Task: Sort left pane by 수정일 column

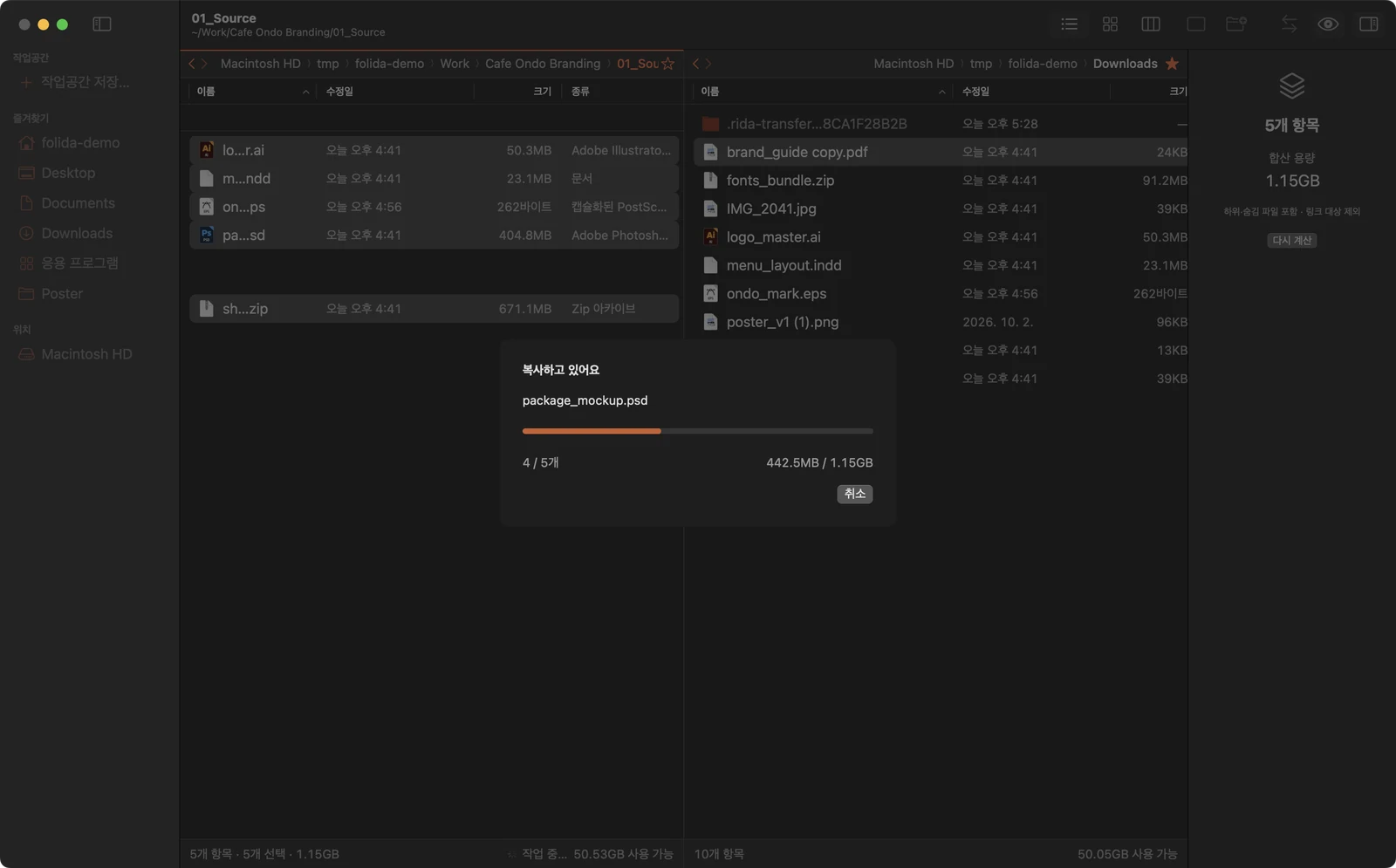Action: (x=397, y=92)
